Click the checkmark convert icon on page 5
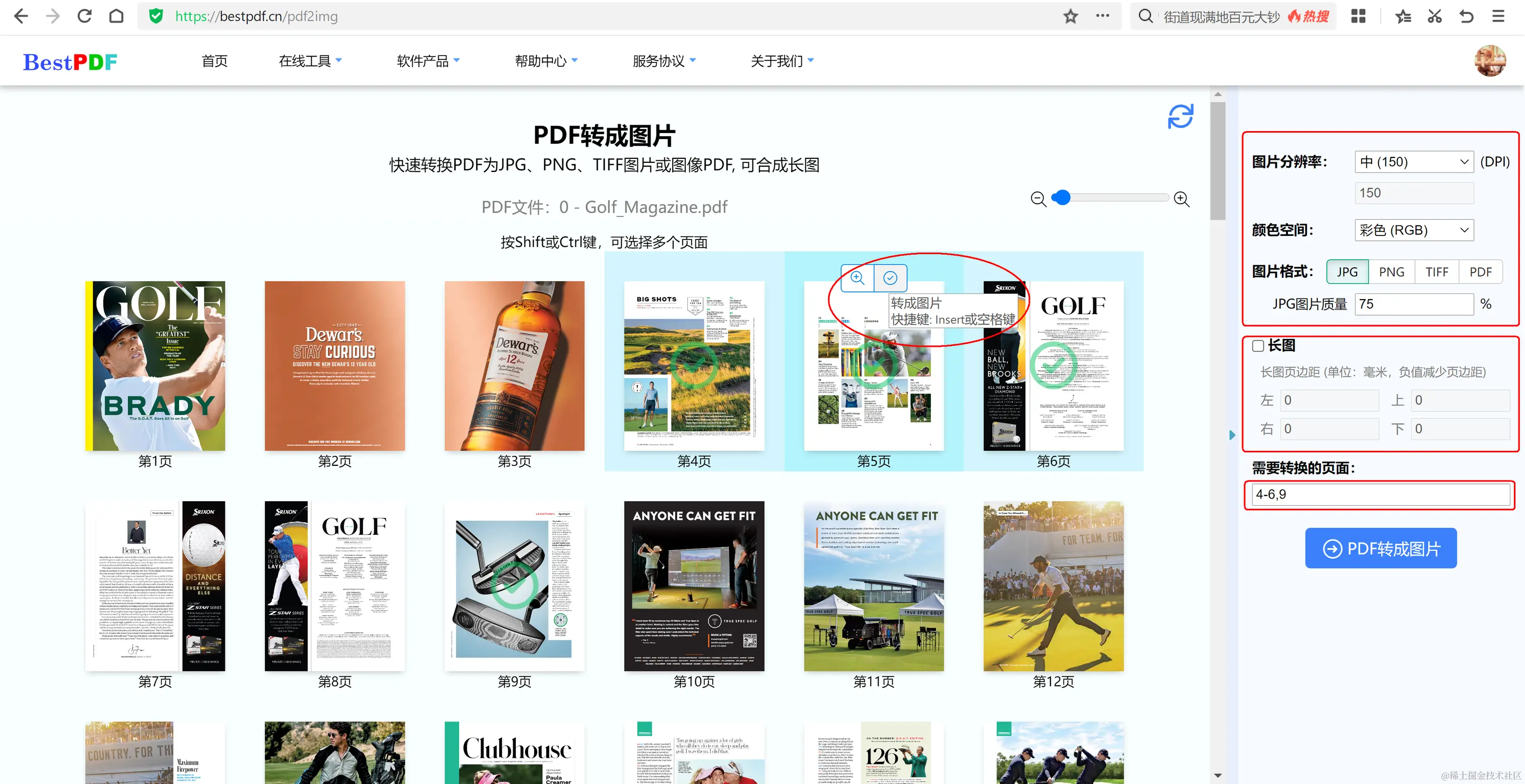 pos(890,277)
